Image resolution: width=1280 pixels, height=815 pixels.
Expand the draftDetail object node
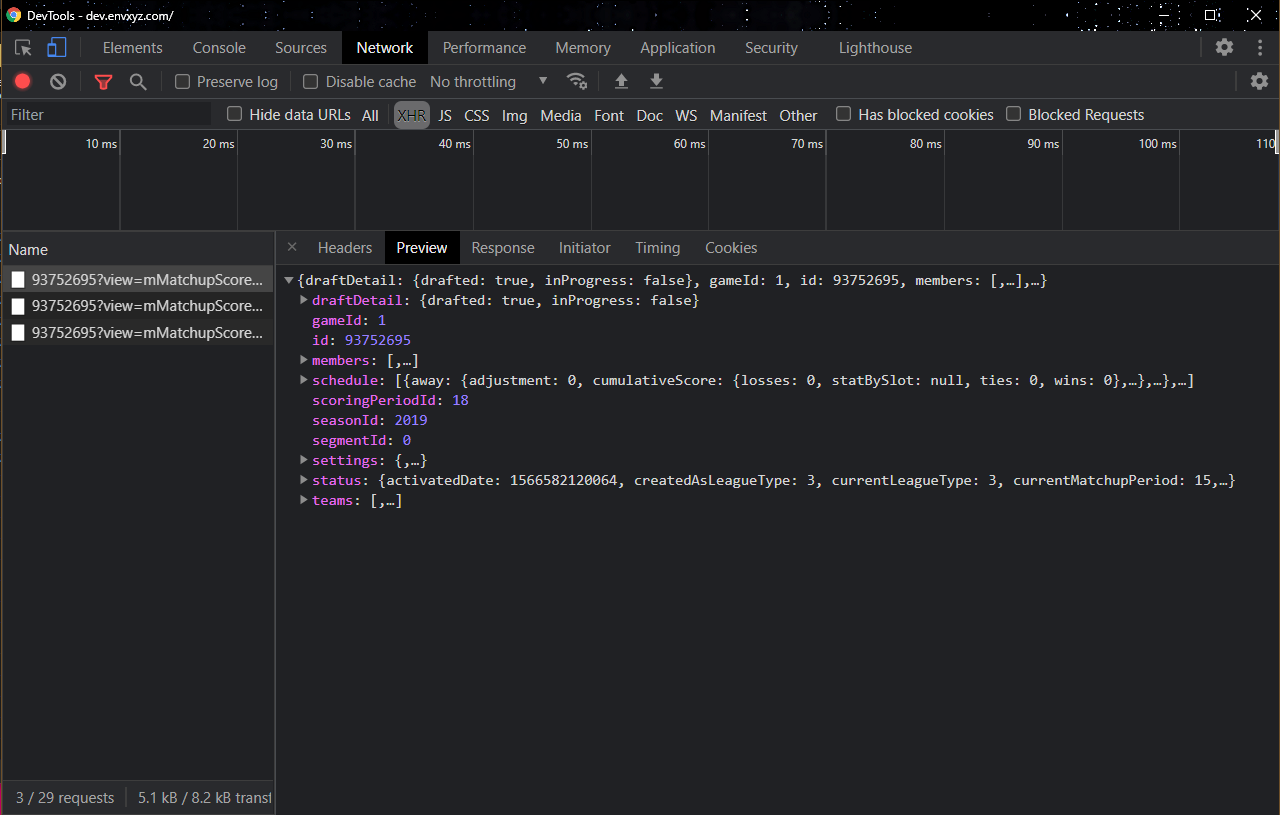pyautogui.click(x=304, y=300)
